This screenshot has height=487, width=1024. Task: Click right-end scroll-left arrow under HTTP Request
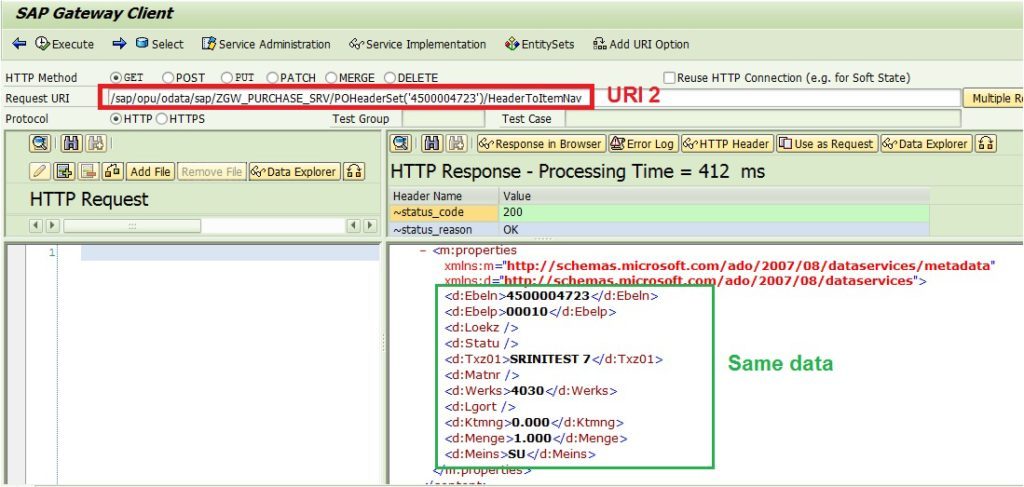[x=354, y=226]
